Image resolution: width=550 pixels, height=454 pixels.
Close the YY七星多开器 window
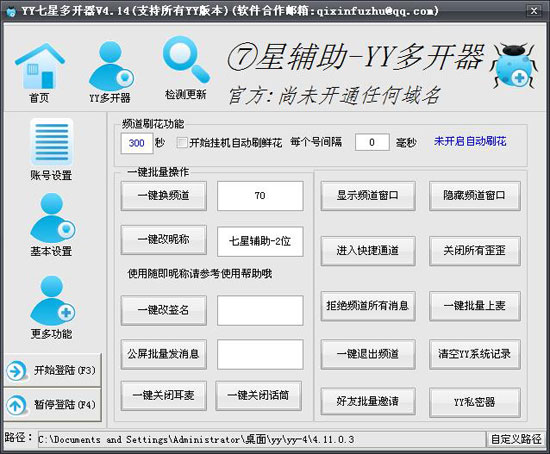[x=534, y=11]
